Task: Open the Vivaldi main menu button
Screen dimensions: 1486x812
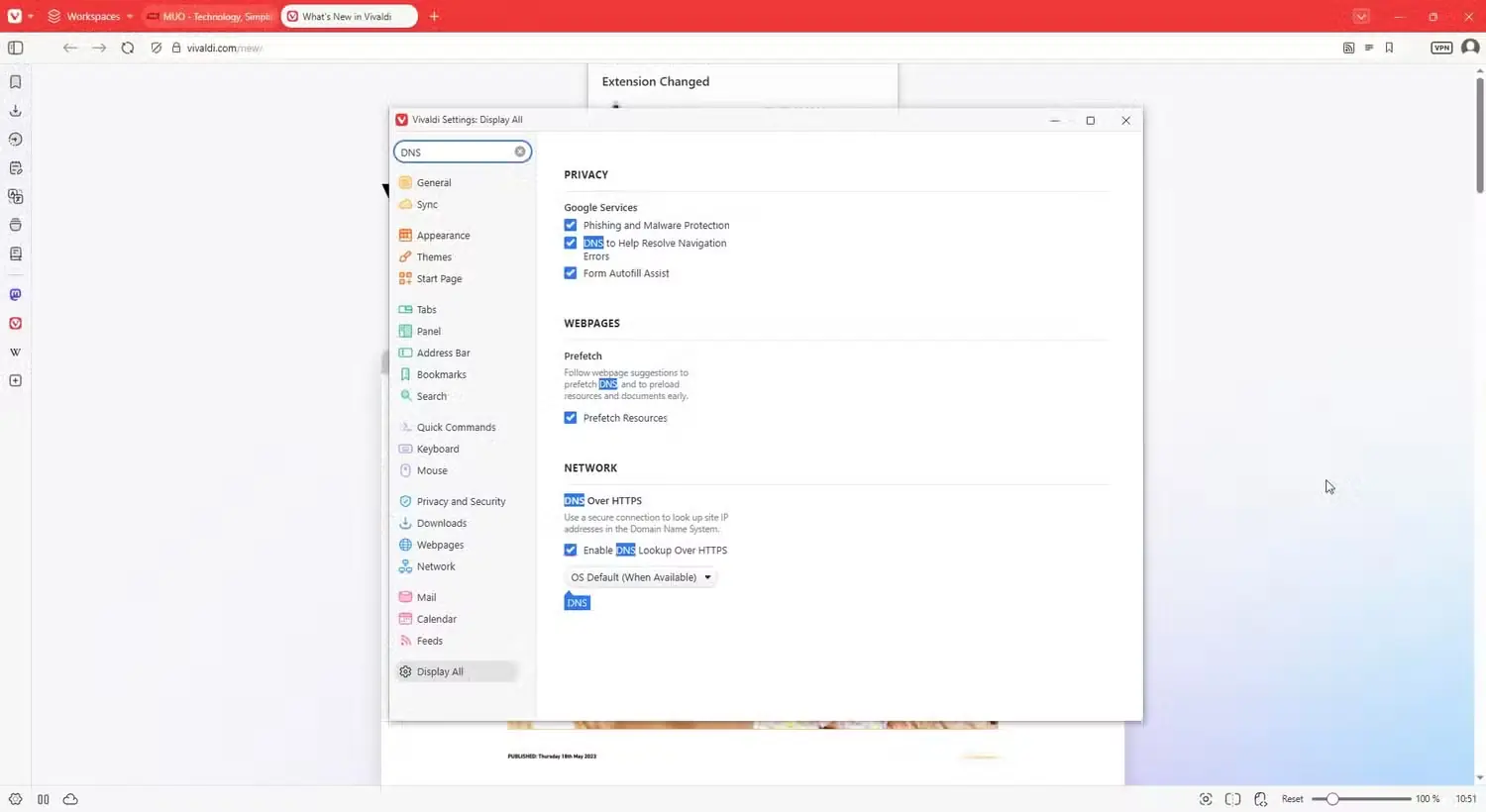Action: pos(15,16)
